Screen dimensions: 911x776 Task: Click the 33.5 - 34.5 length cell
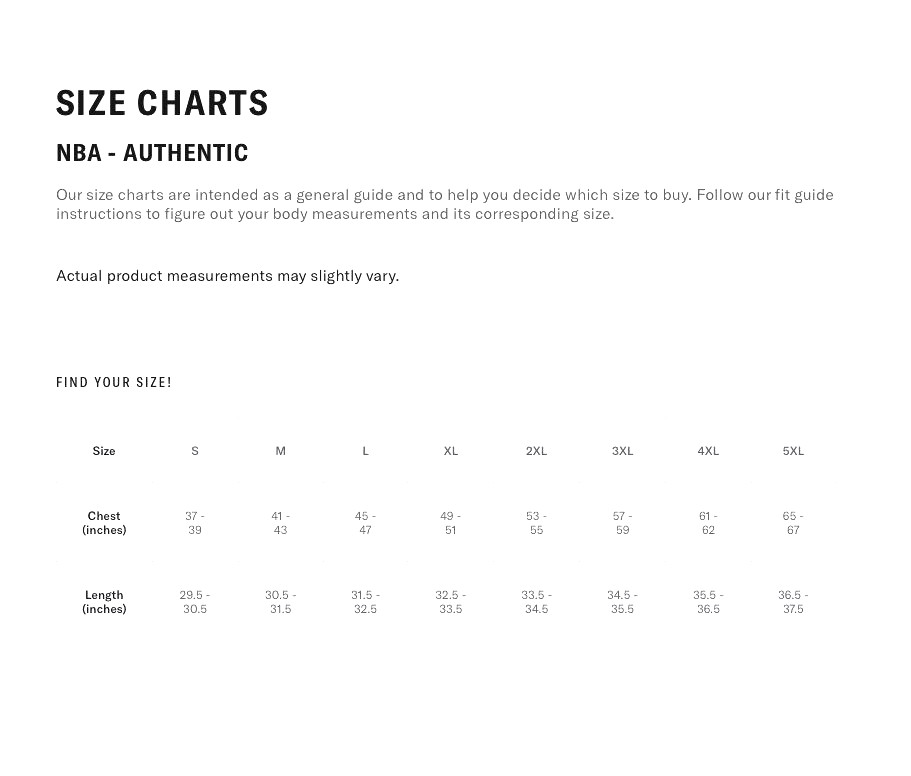(x=536, y=602)
